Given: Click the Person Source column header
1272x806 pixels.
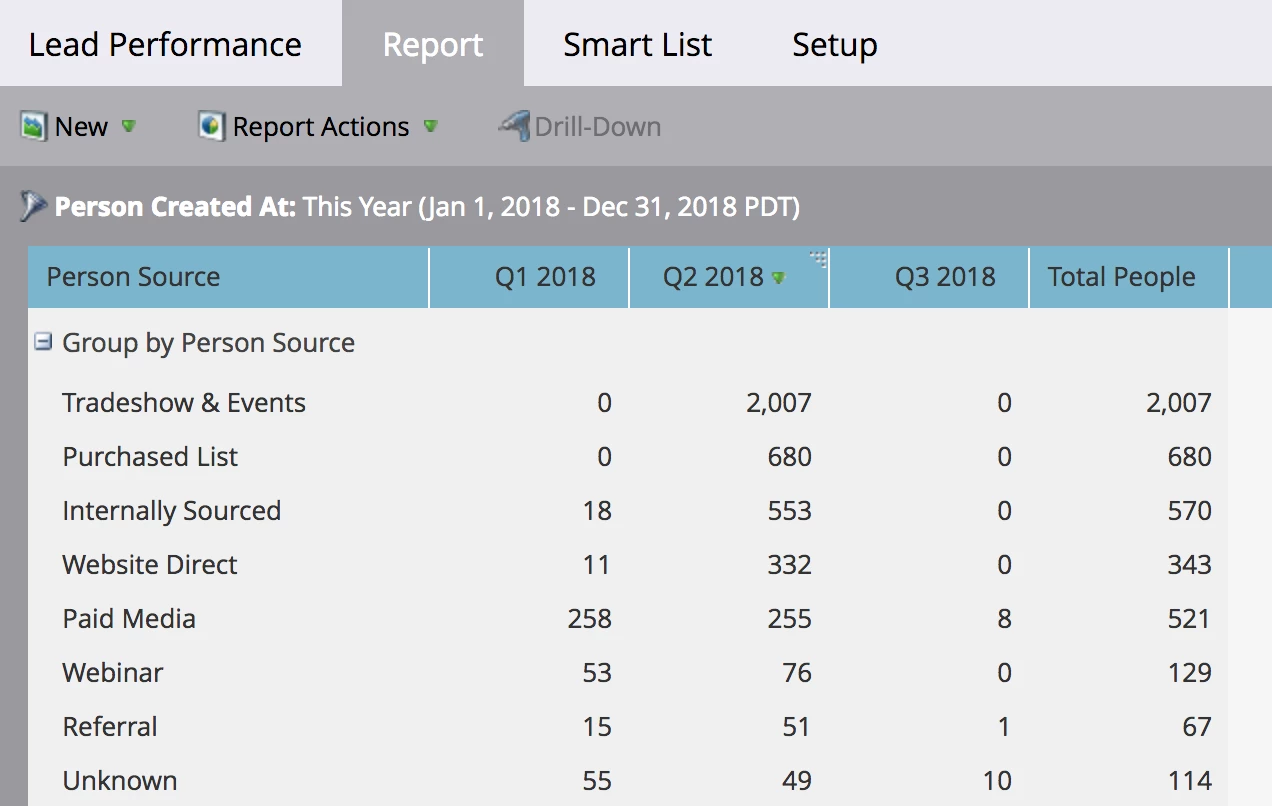Looking at the screenshot, I should point(133,277).
